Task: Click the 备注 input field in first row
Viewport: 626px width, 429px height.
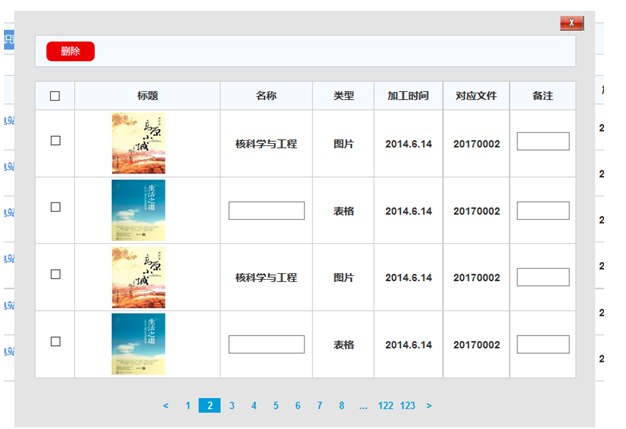Action: (543, 142)
